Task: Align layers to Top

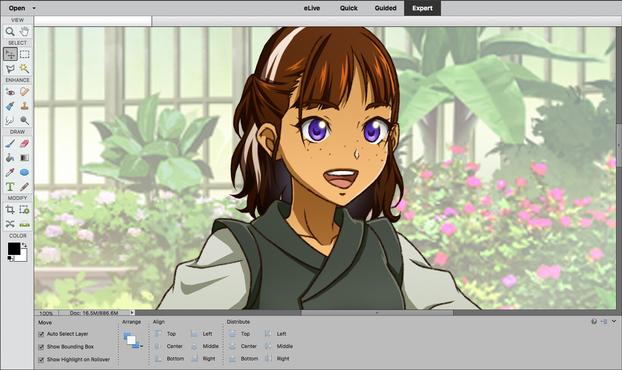Action: tap(166, 334)
